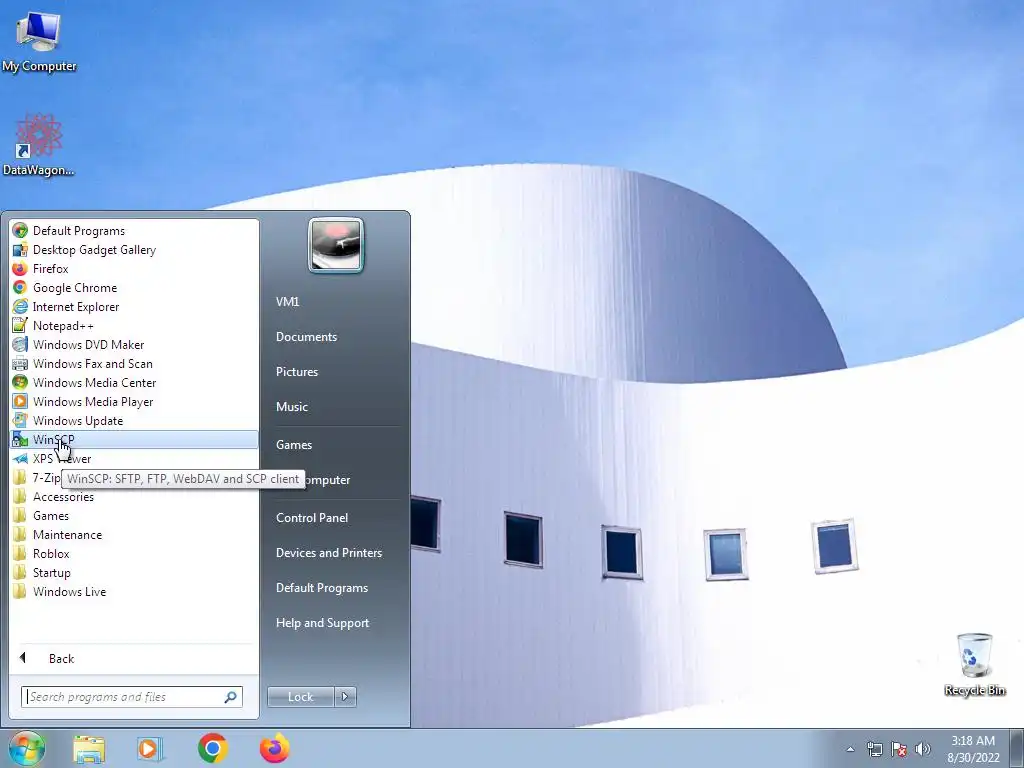Select the My Computer desktop icon

click(x=39, y=40)
